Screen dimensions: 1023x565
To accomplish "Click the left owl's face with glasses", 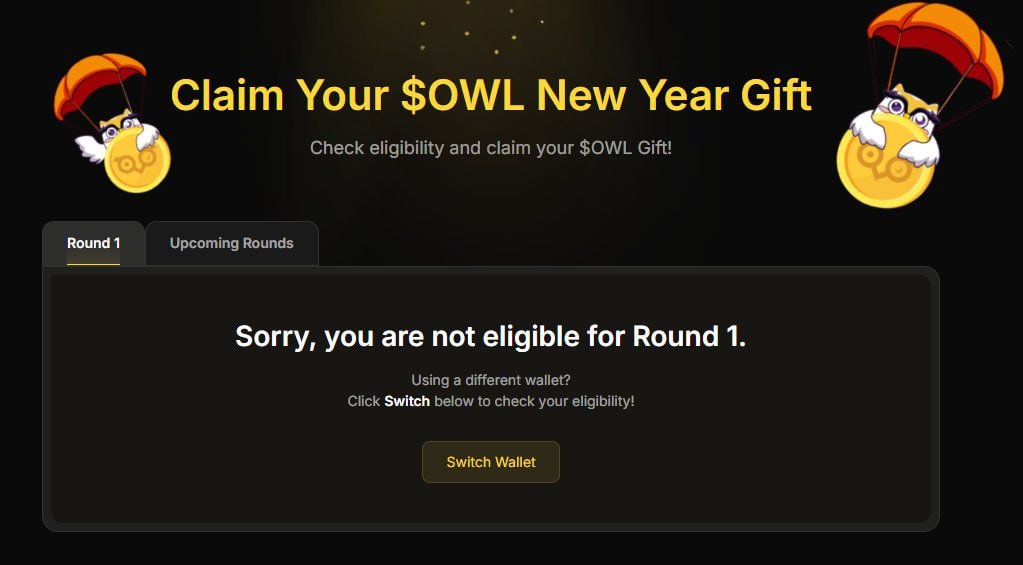I will [118, 126].
